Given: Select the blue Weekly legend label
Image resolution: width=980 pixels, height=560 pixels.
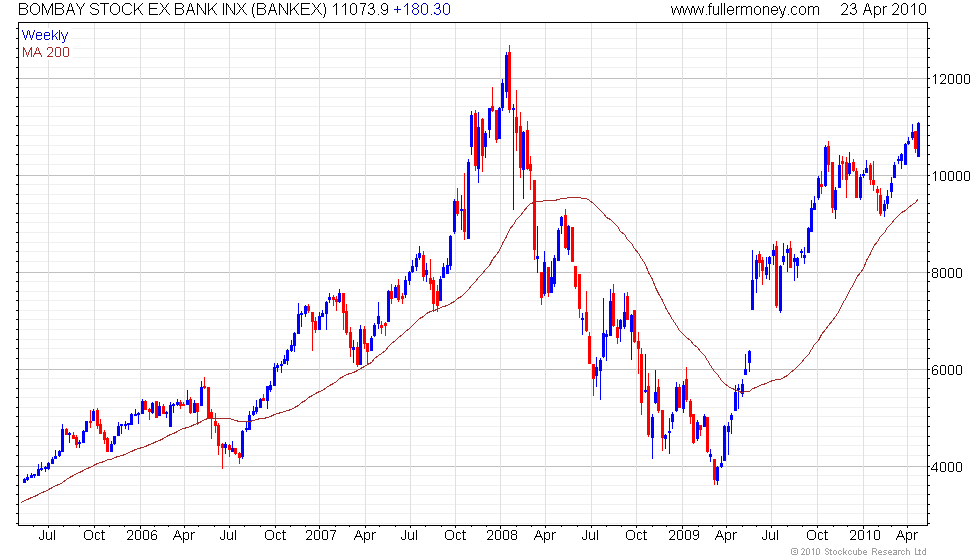Looking at the screenshot, I should 44,36.
